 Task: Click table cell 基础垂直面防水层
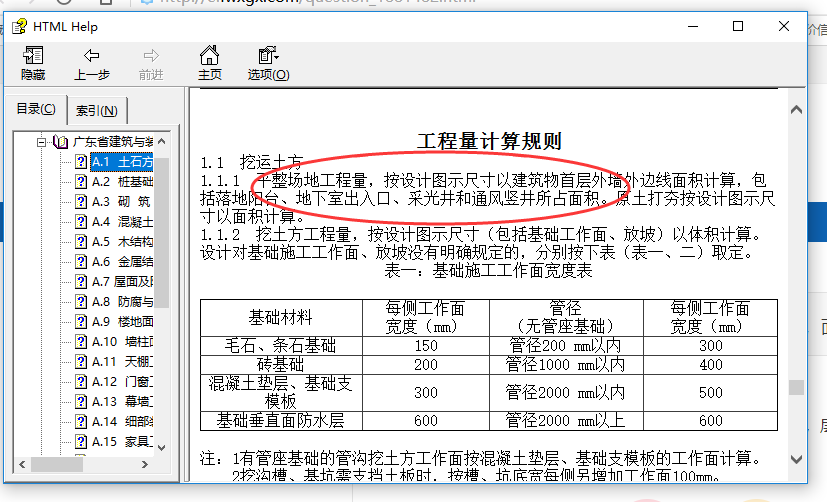coord(281,421)
